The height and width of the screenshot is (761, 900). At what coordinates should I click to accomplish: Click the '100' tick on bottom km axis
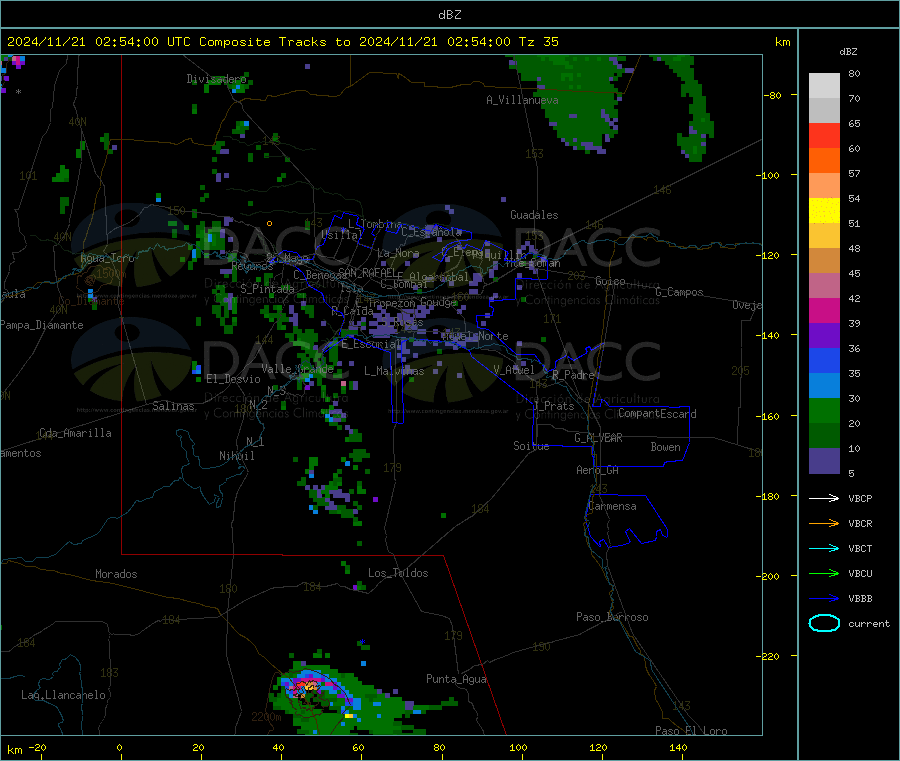pyautogui.click(x=518, y=747)
